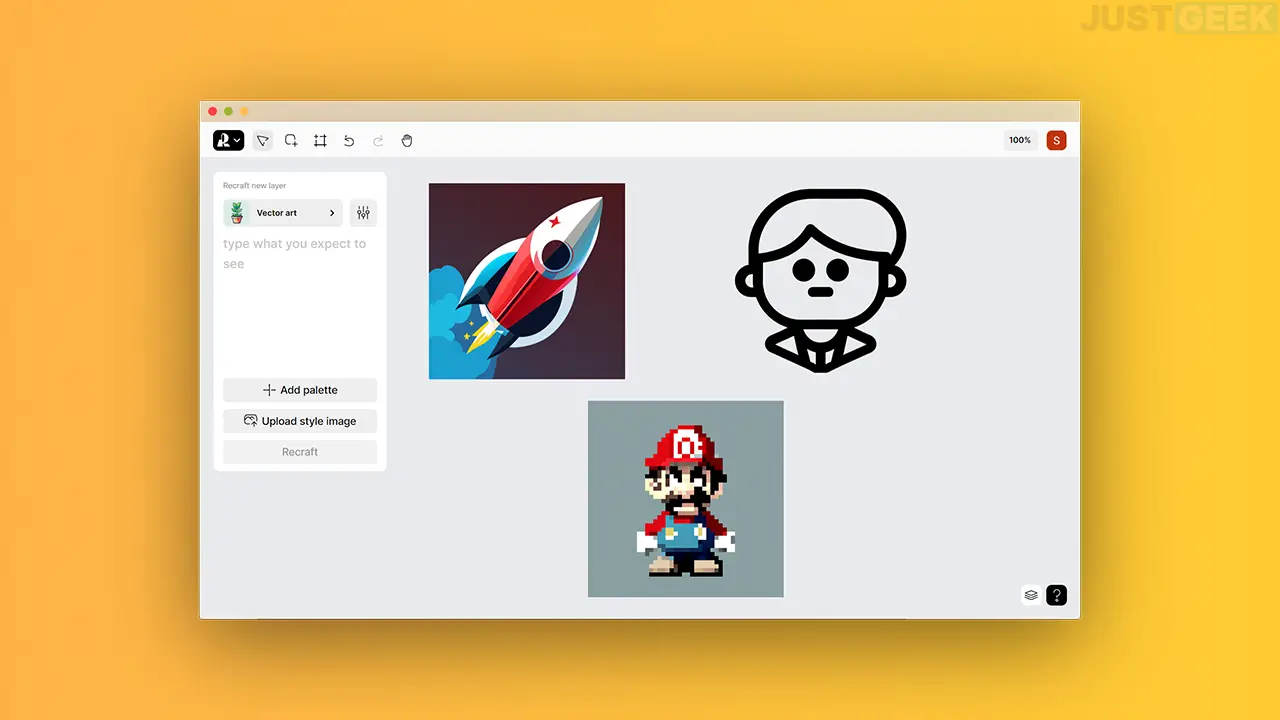Click the Add palette button

tap(300, 390)
